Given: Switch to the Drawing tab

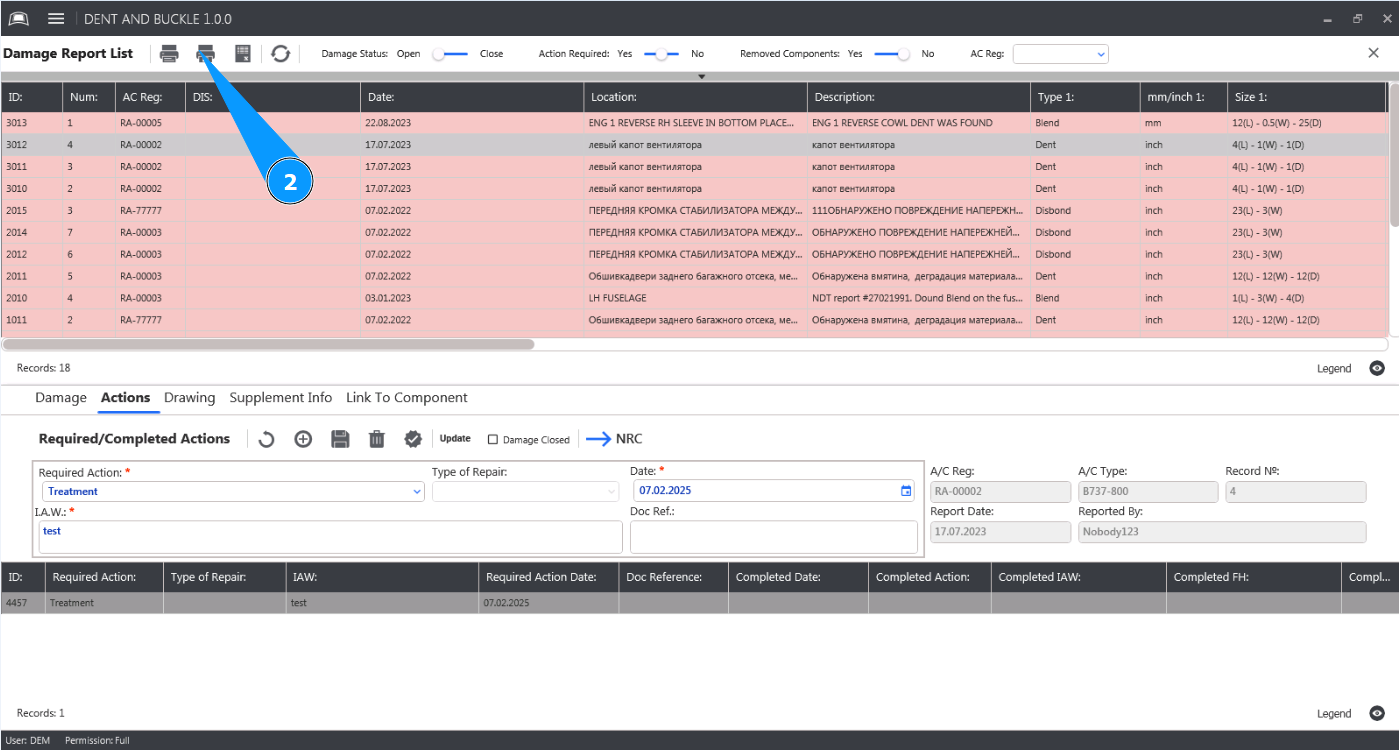Looking at the screenshot, I should pos(190,398).
